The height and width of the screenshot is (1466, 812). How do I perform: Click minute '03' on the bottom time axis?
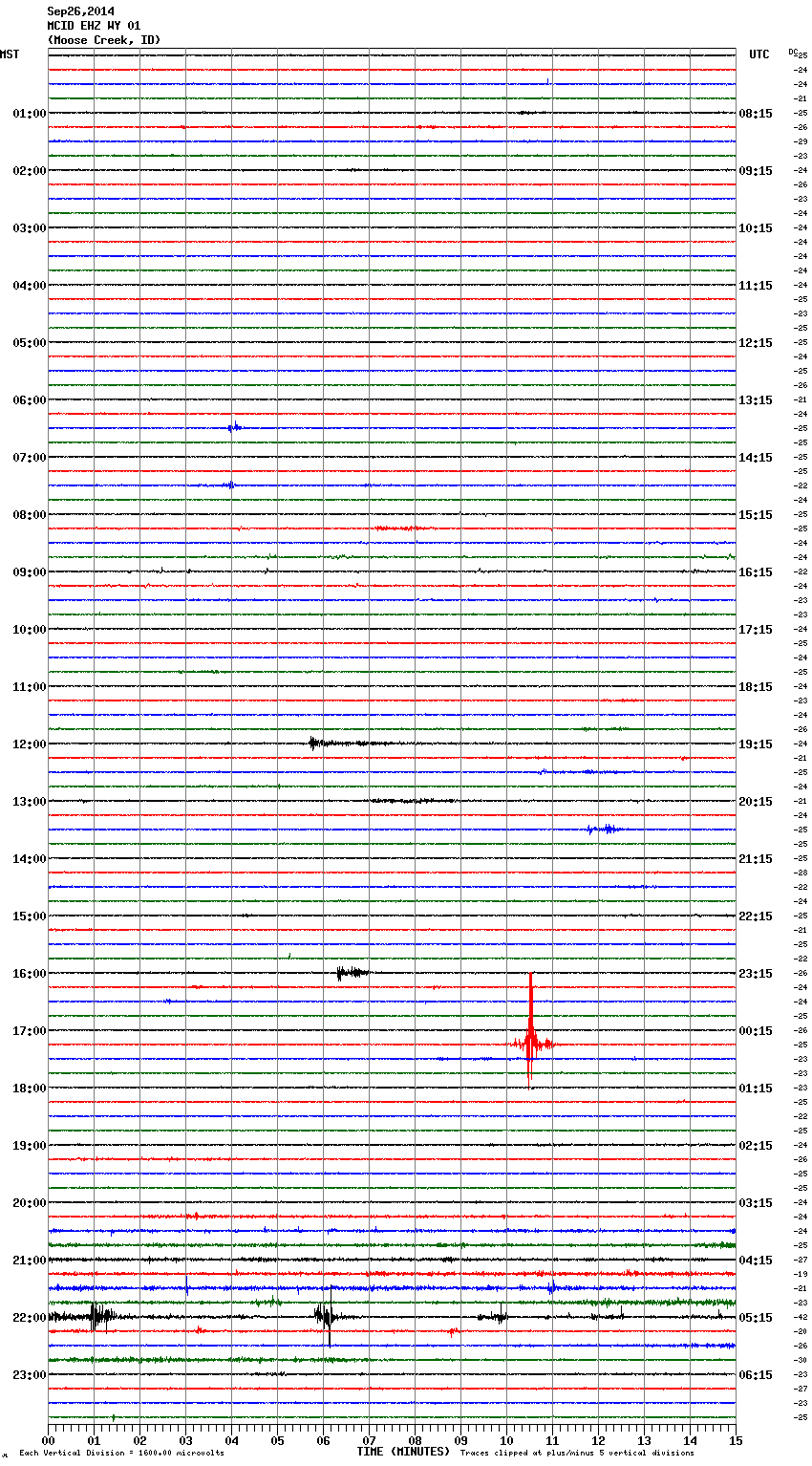point(186,1440)
